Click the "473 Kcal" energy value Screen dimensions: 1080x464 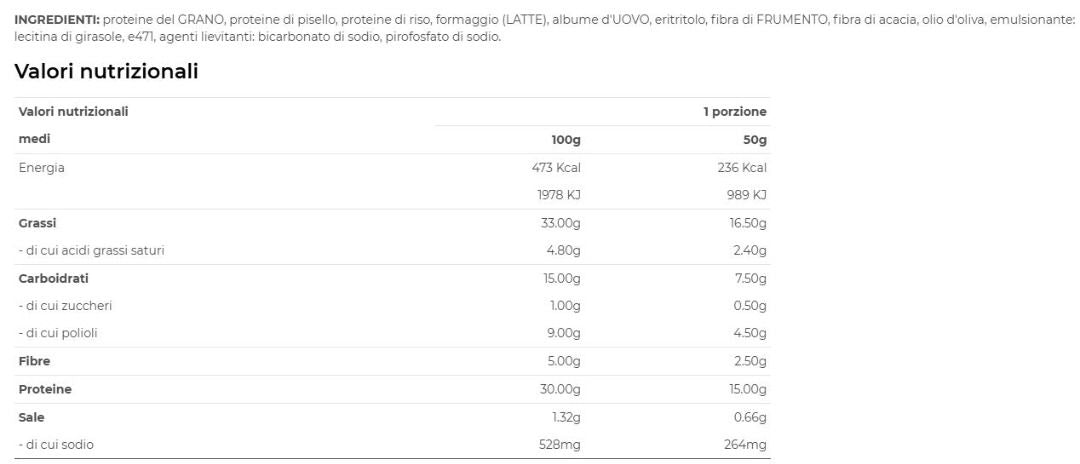[x=557, y=168]
